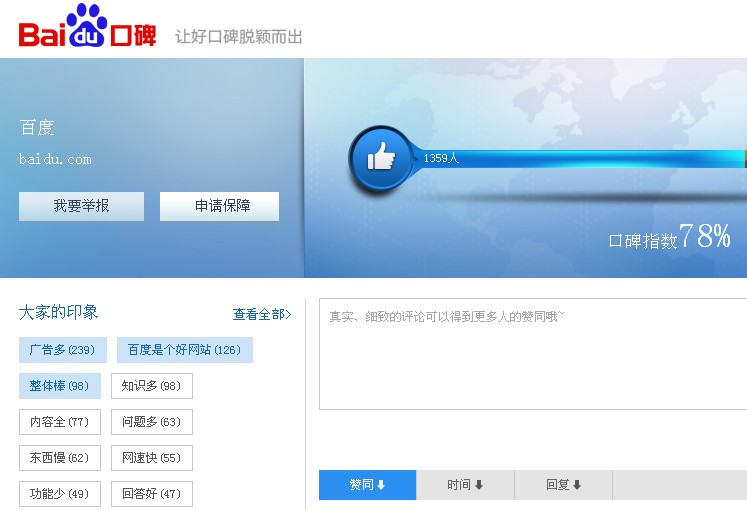Click the 口碑指数 78% score
The height and width of the screenshot is (510, 747).
pyautogui.click(x=669, y=236)
